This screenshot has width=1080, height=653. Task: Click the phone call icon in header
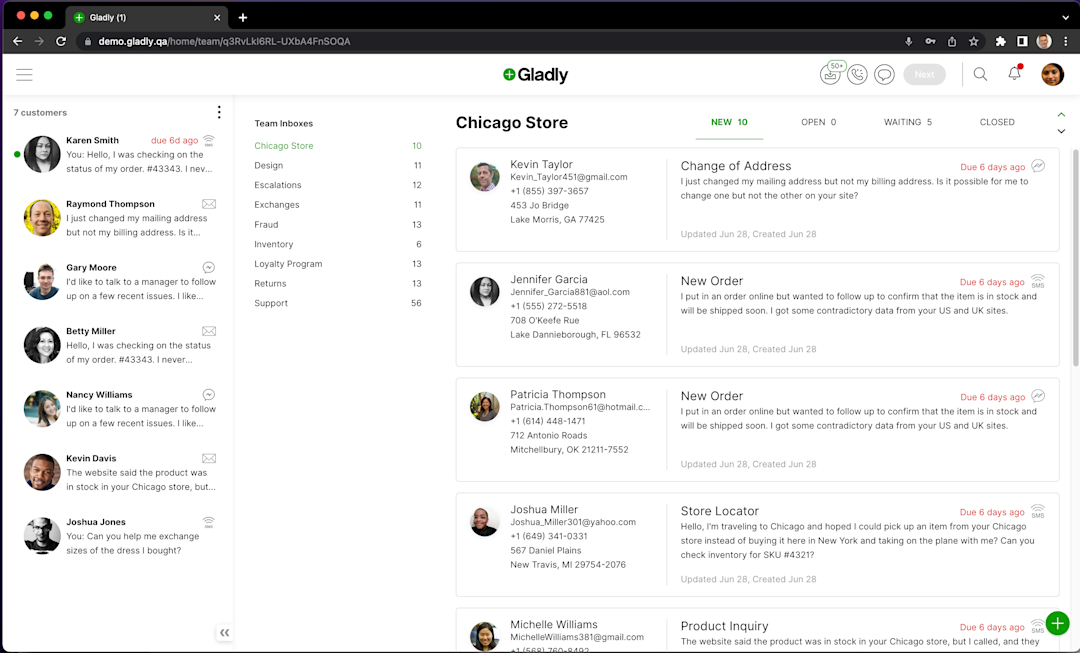point(858,74)
